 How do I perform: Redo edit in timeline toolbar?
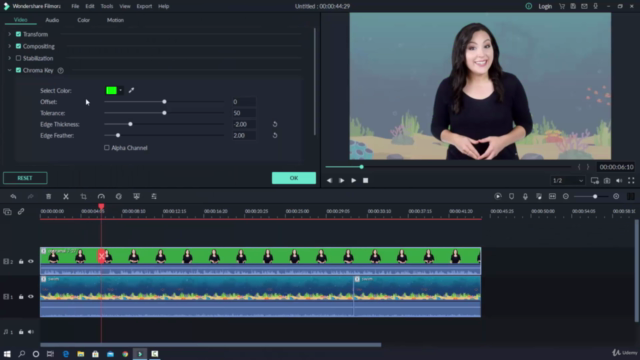(x=31, y=196)
